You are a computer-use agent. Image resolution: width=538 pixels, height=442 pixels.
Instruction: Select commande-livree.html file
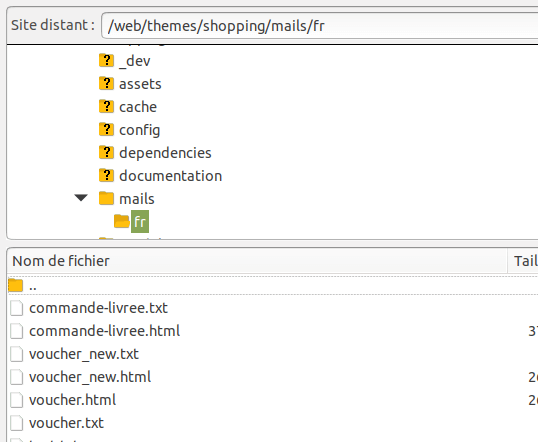coord(104,331)
